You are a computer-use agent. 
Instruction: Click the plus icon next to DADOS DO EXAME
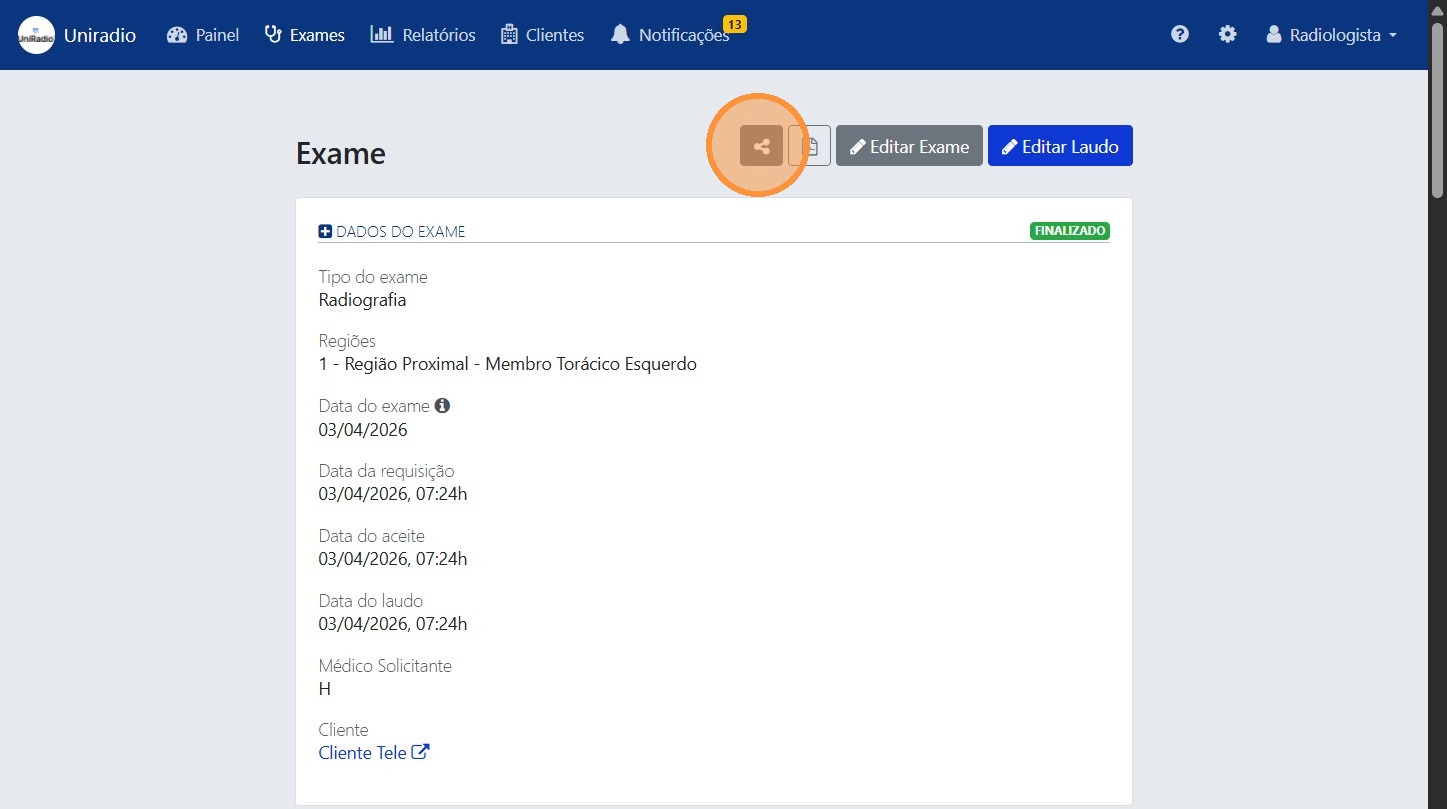tap(325, 232)
